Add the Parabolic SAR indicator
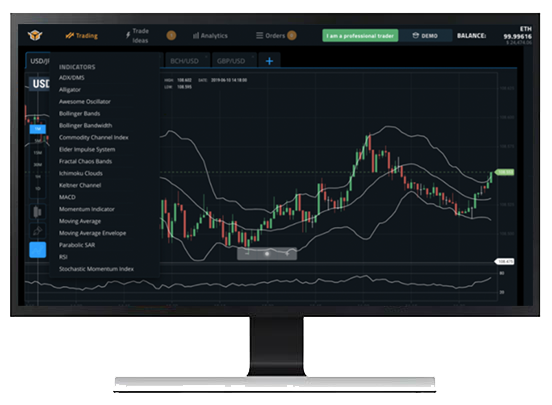 coord(77,245)
